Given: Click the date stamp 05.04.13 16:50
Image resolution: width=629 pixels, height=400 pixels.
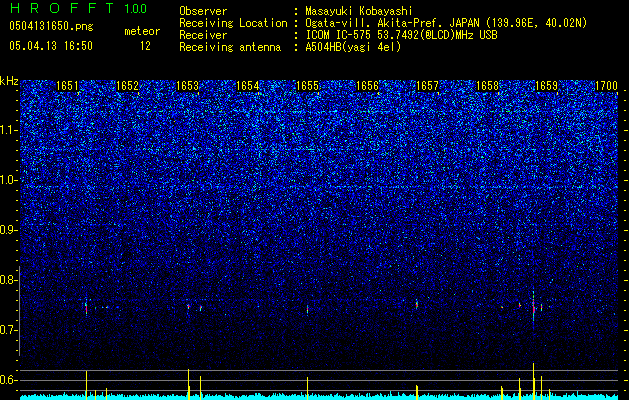Looking at the screenshot, I should pos(51,46).
